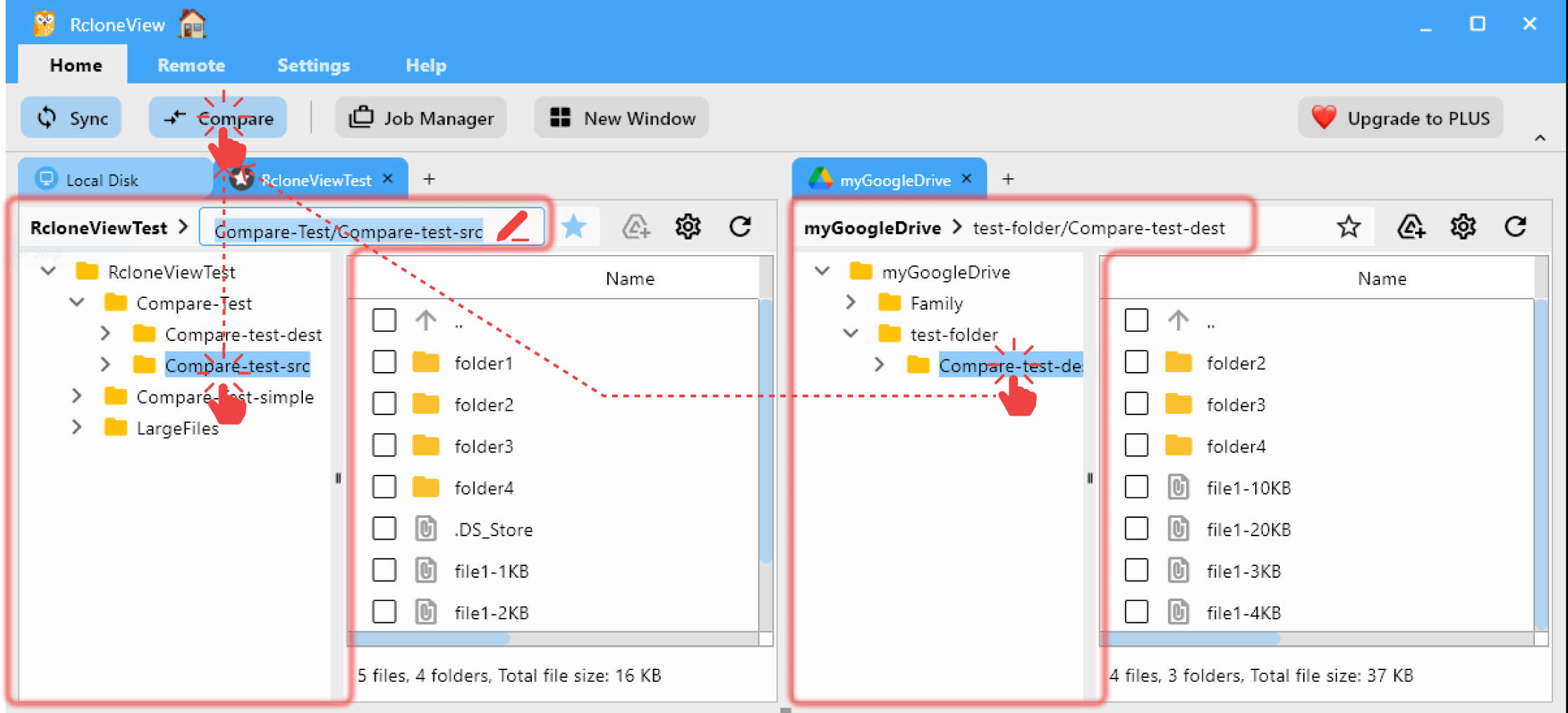This screenshot has height=713, width=1568.
Task: Select the checkbox for file1-10KB
Action: 1137,486
